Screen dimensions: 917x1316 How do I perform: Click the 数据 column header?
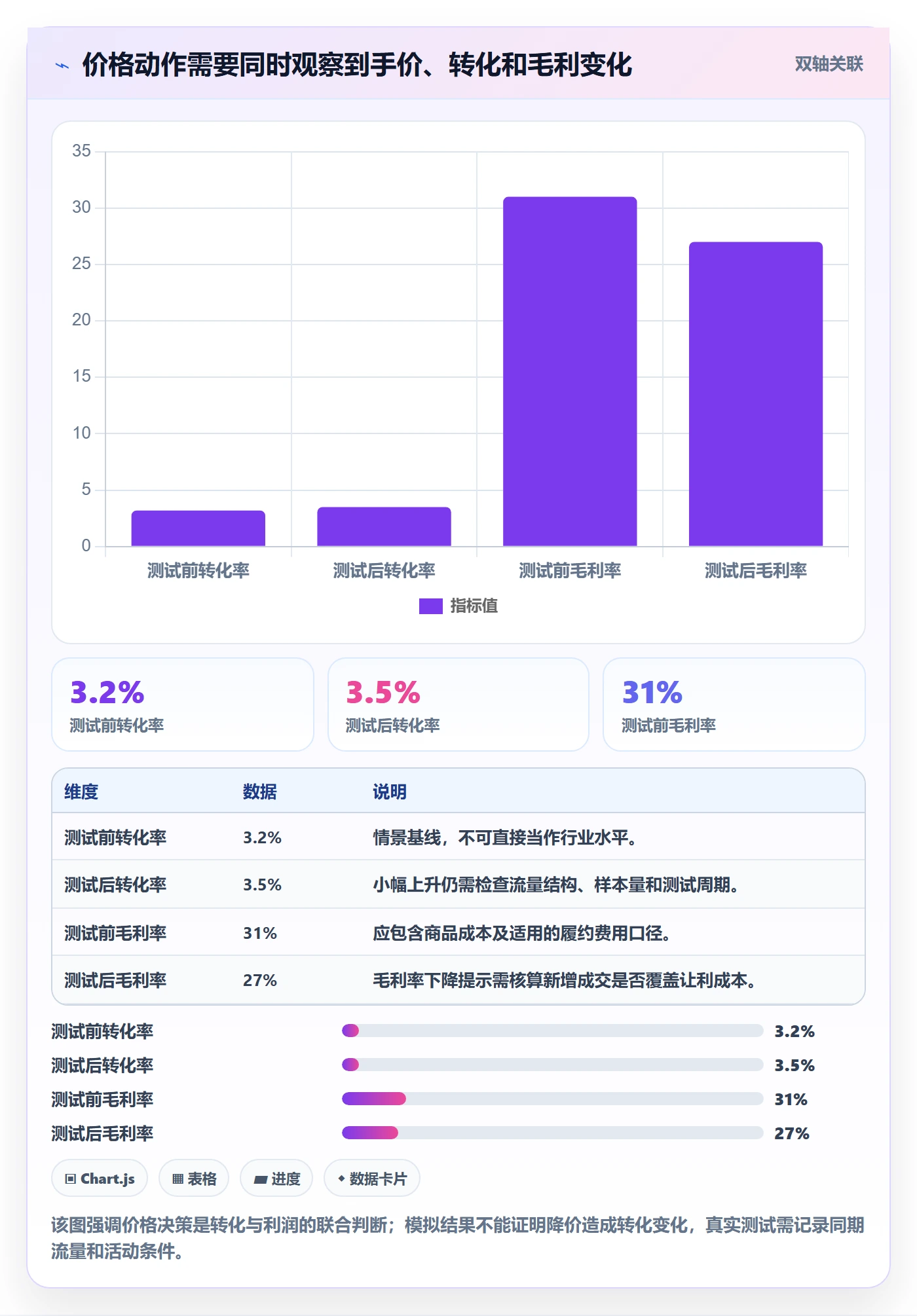[x=260, y=792]
